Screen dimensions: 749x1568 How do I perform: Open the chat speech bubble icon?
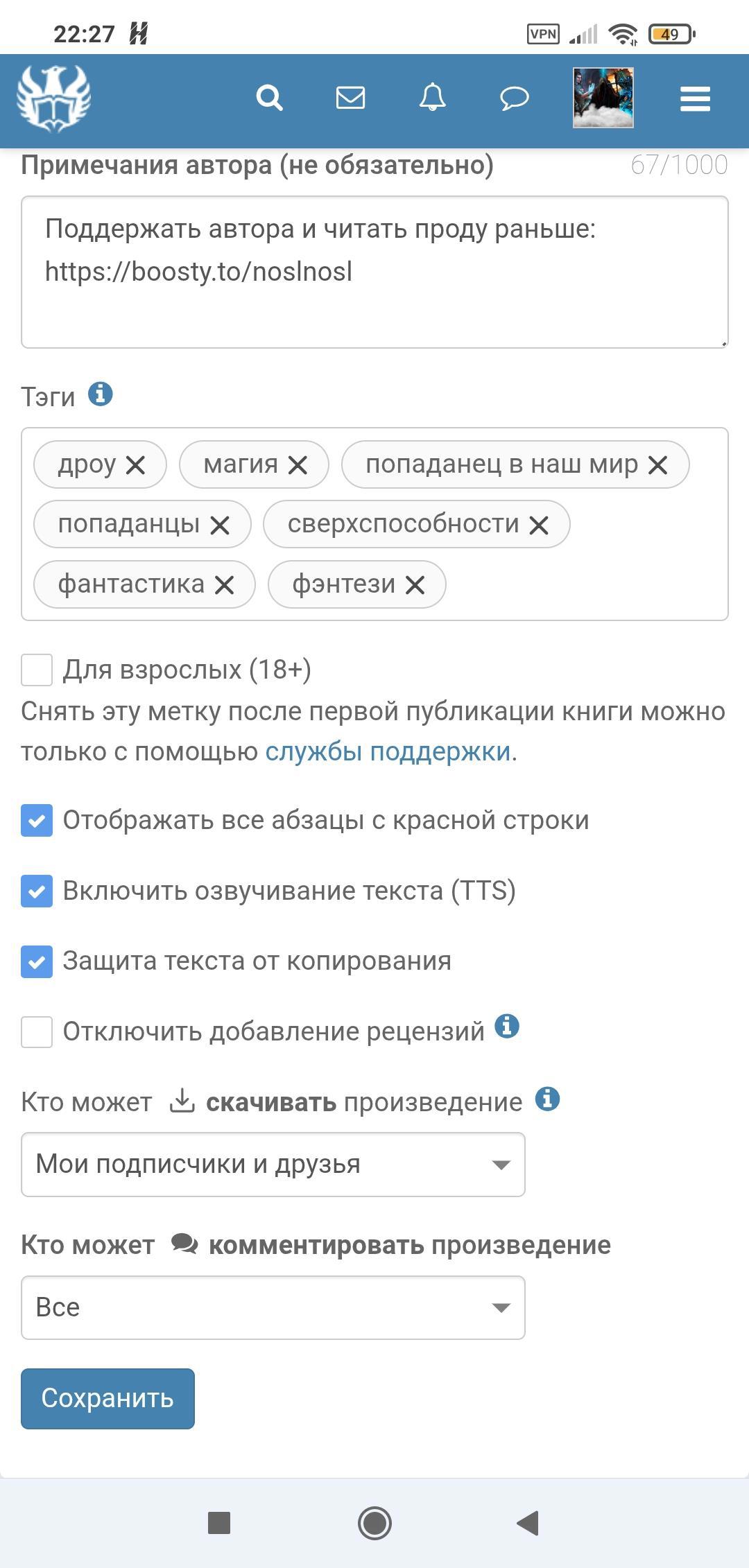(x=514, y=98)
